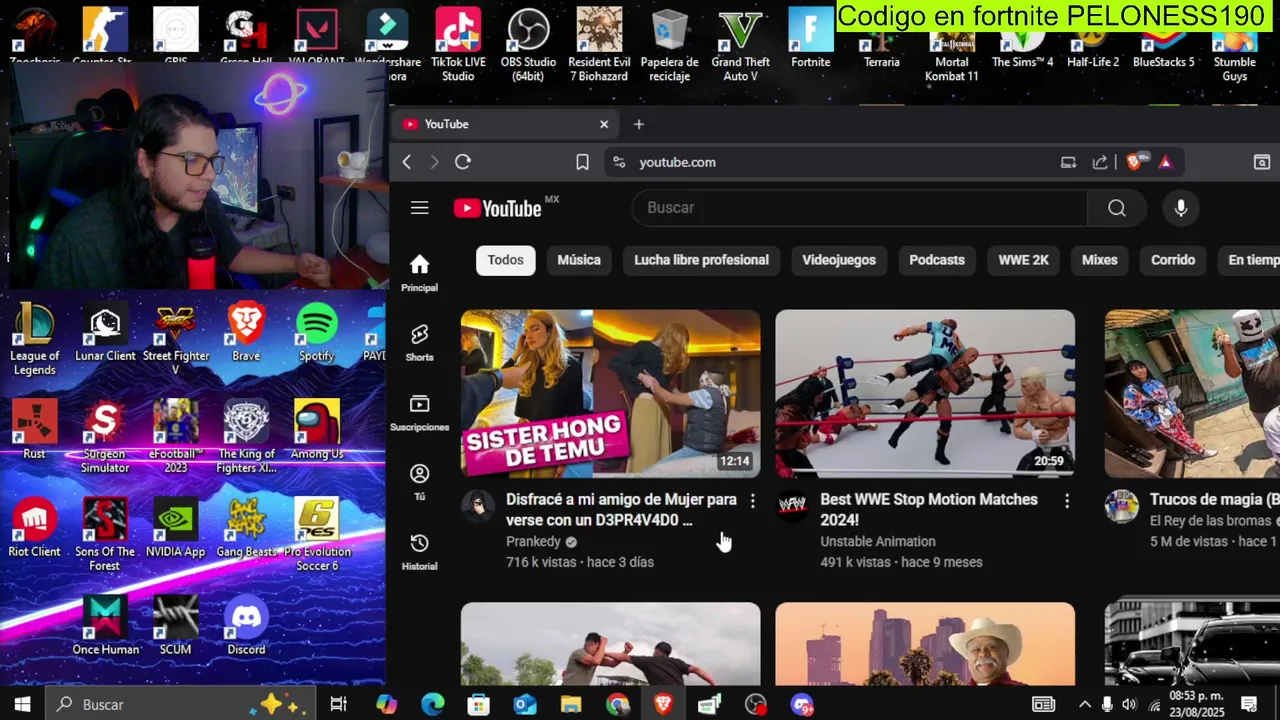The height and width of the screenshot is (720, 1280).
Task: Open the Fortnite desktop shortcut
Action: 810,39
